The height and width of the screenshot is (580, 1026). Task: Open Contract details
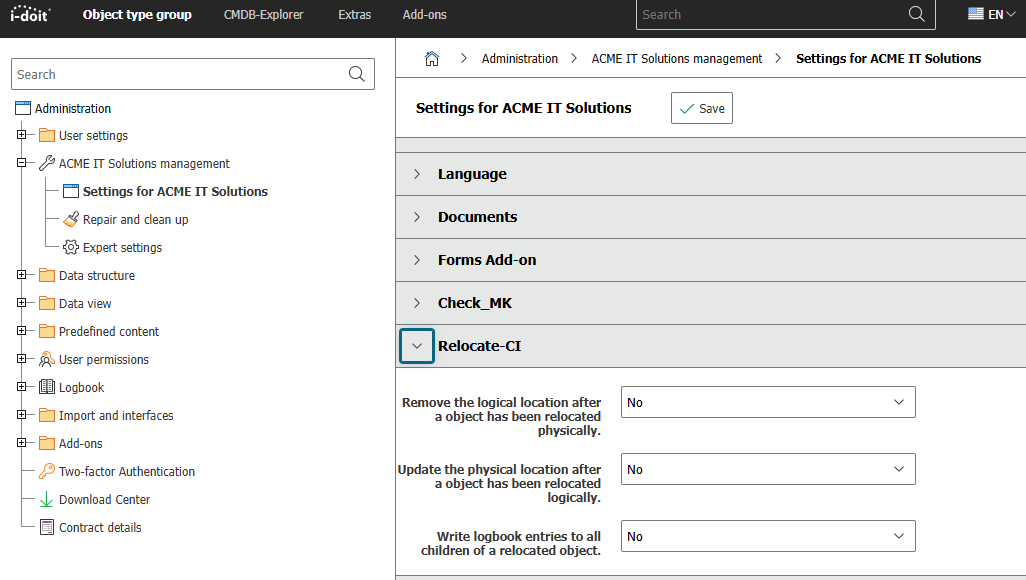[100, 528]
